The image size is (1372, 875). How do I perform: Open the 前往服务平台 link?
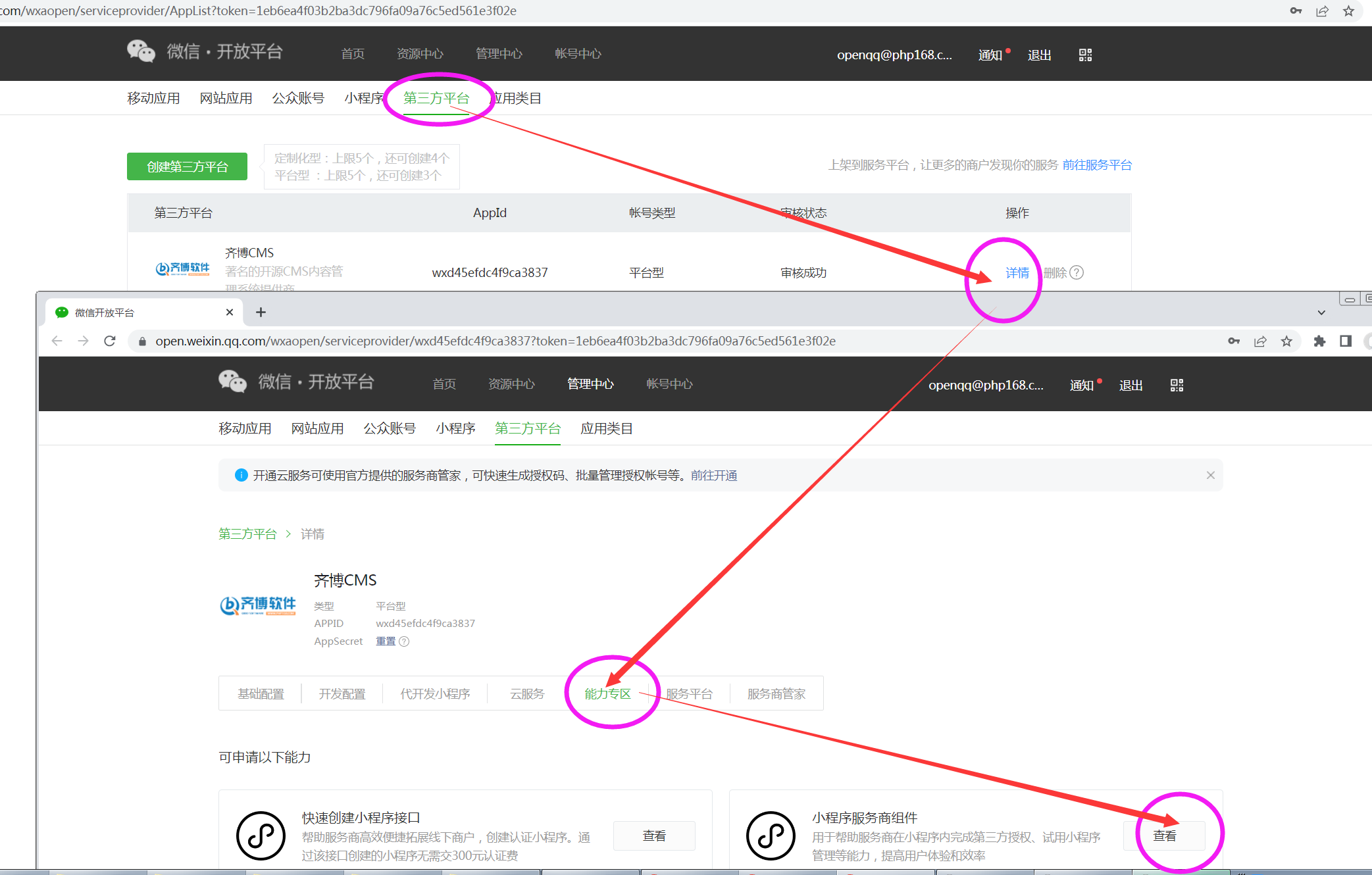[x=1097, y=165]
